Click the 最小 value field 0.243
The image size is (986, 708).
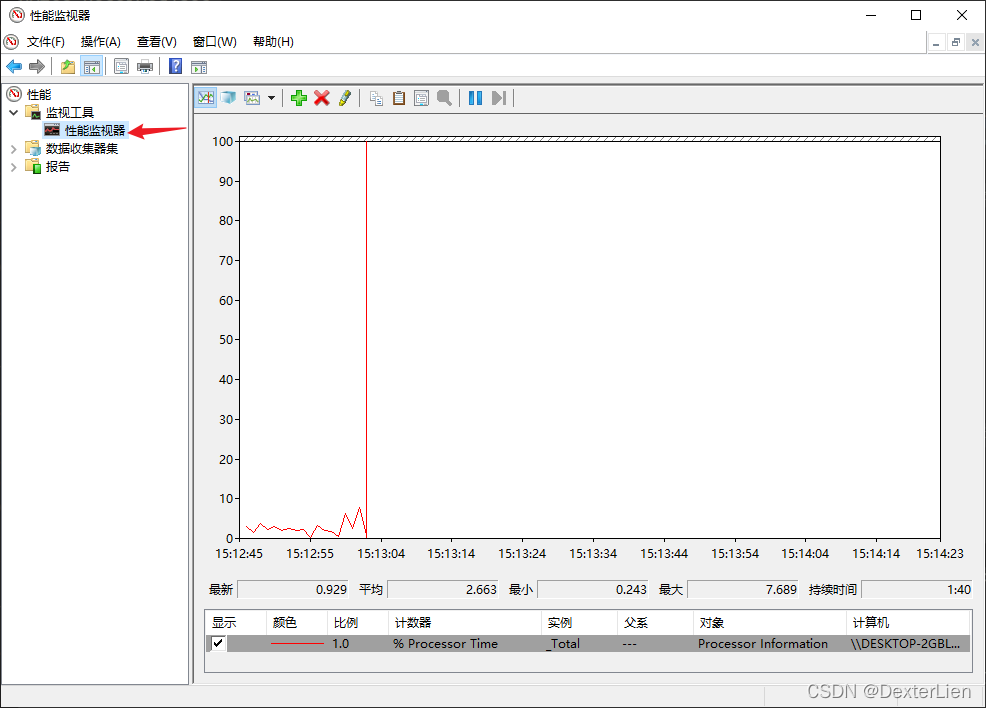(593, 589)
